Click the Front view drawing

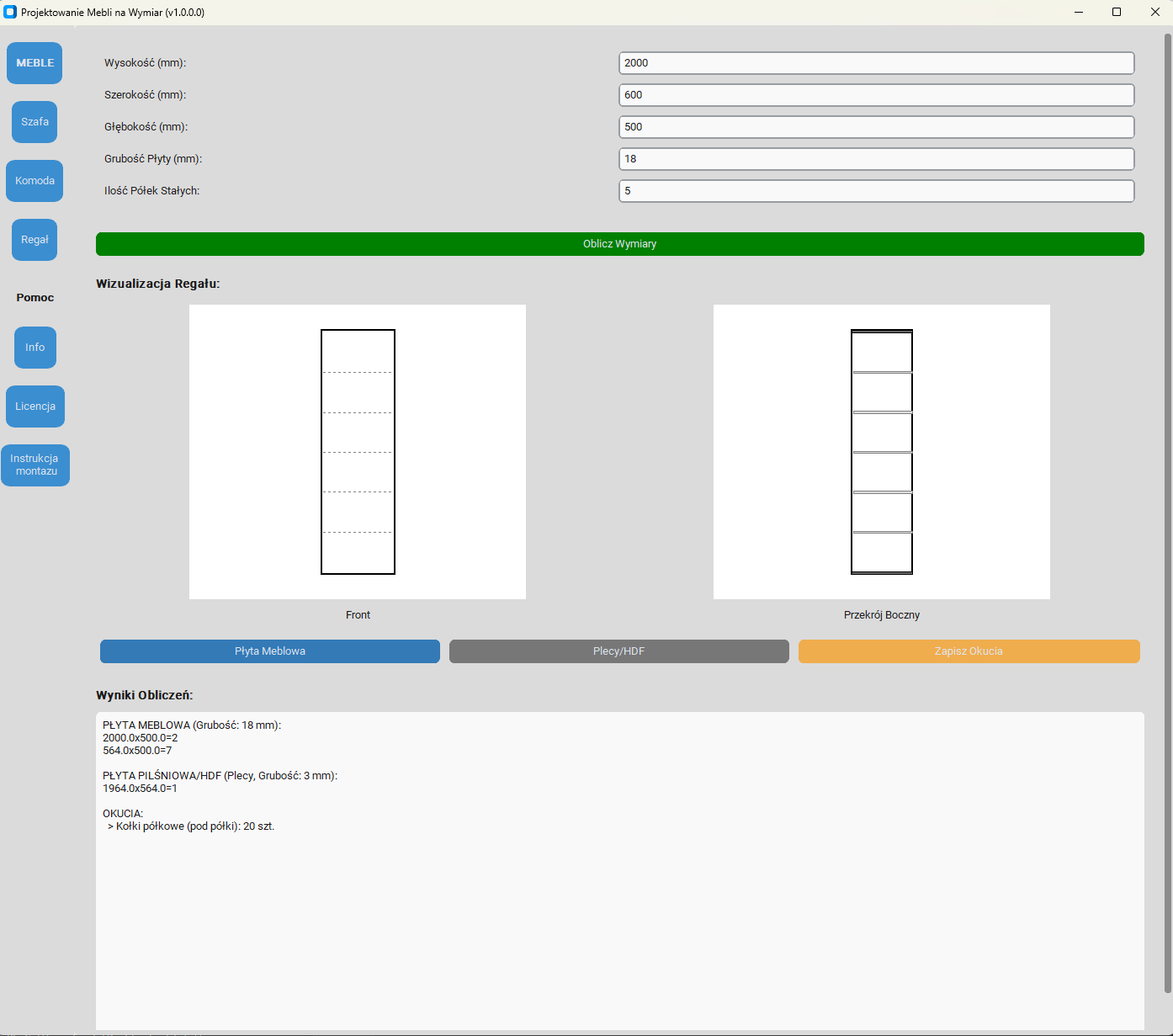[358, 452]
